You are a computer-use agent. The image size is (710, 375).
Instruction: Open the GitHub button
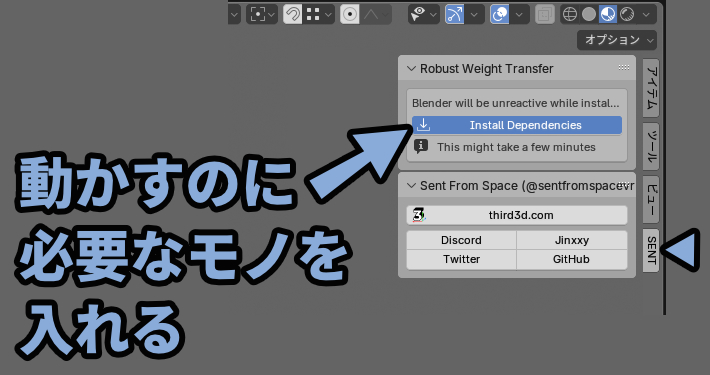571,260
